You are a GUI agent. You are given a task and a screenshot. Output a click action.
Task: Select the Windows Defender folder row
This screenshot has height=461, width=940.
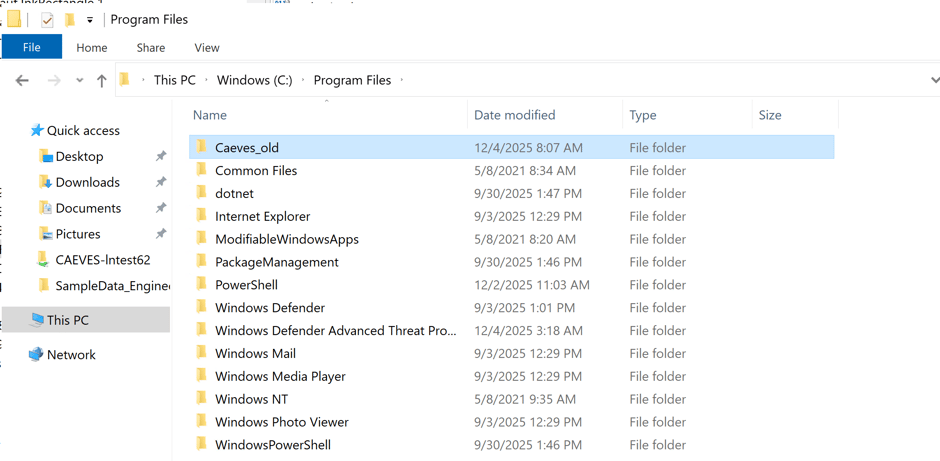pyautogui.click(x=270, y=308)
